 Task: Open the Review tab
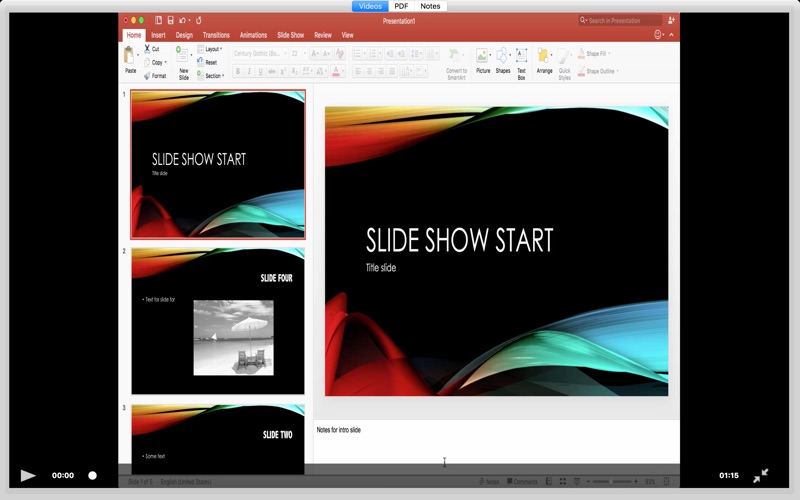[x=323, y=35]
